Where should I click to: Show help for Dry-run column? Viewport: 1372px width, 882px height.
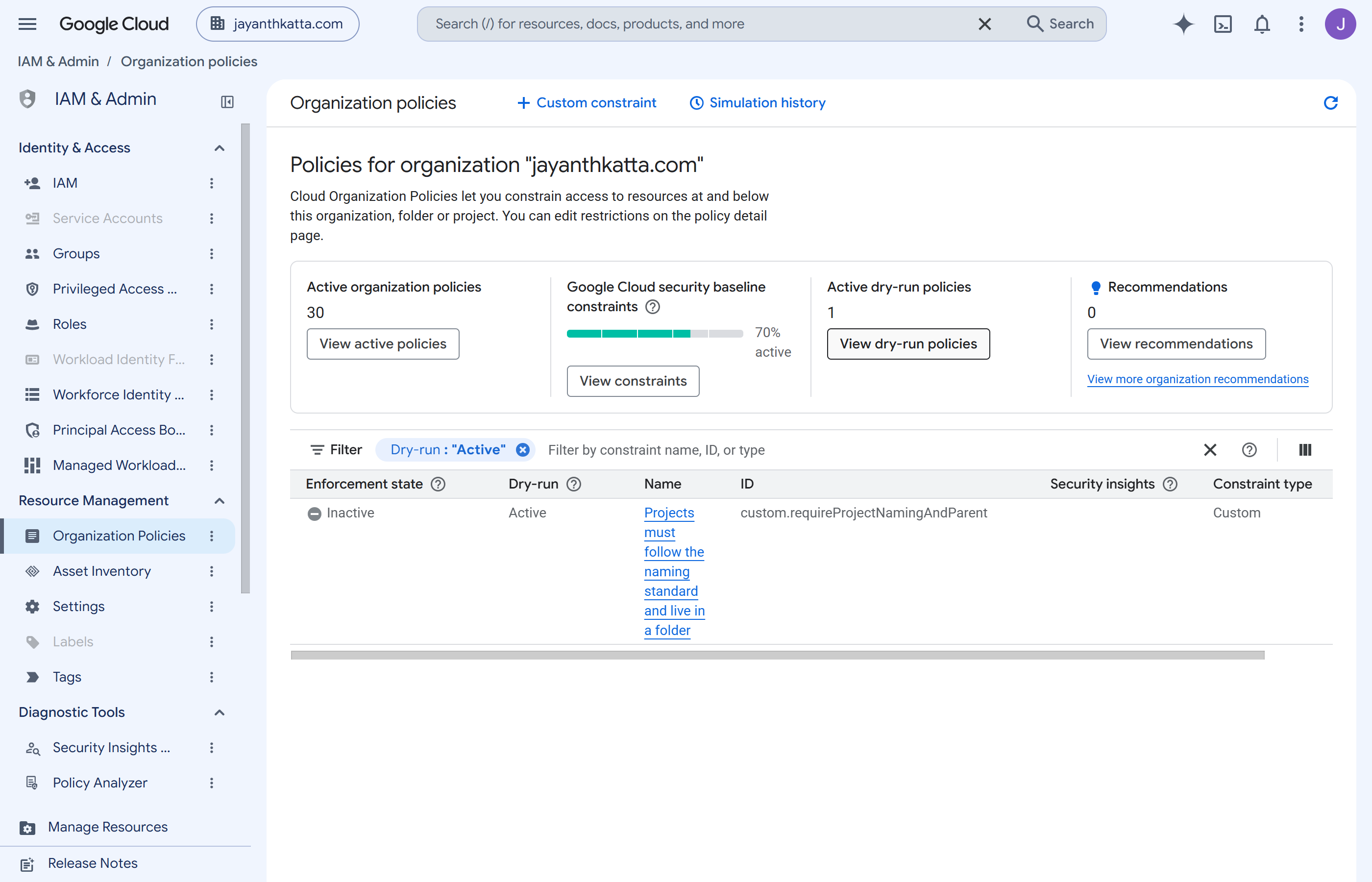tap(574, 484)
